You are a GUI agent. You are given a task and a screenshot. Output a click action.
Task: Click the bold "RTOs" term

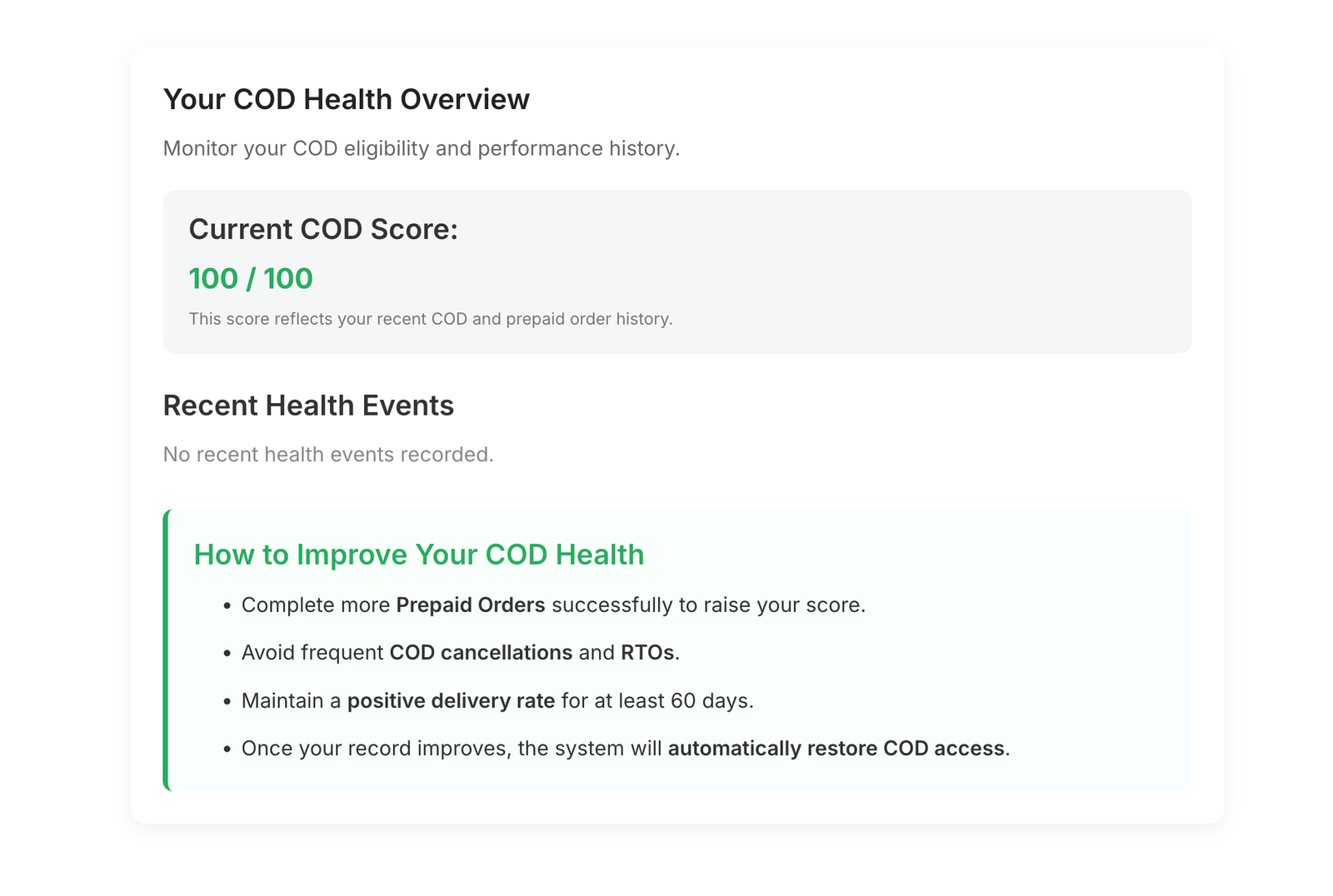pos(647,653)
